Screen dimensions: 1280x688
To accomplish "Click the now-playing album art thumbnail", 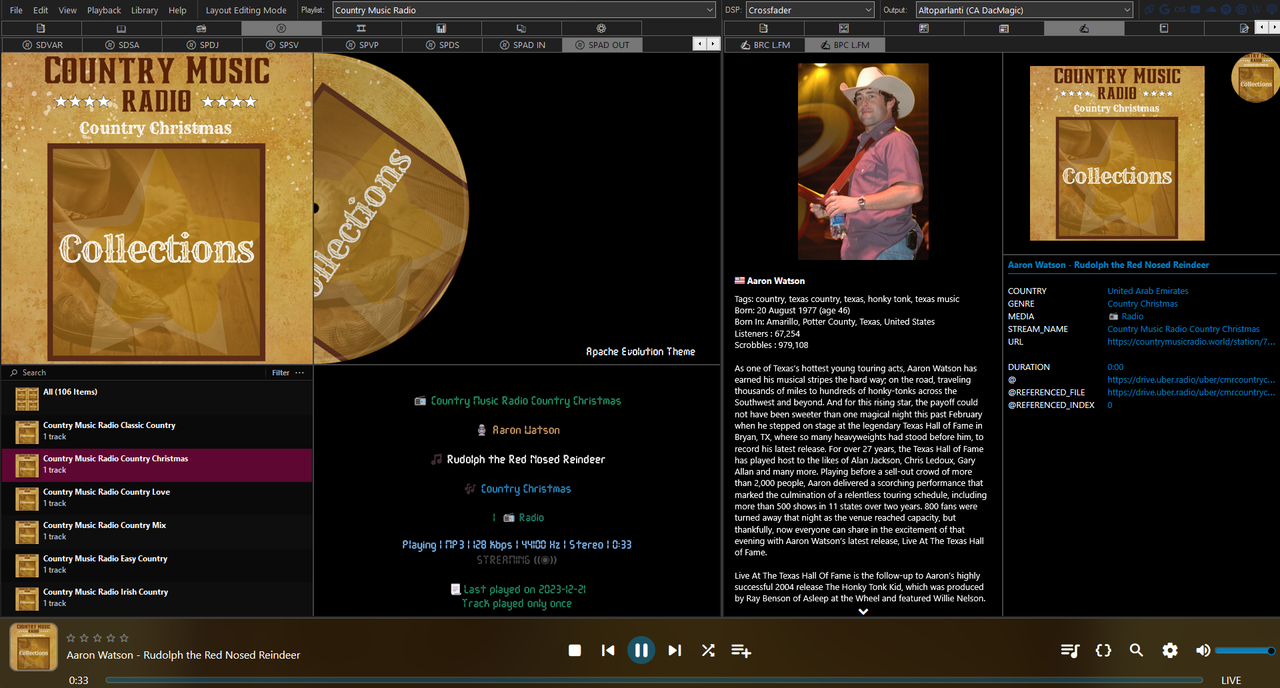I will click(x=33, y=647).
